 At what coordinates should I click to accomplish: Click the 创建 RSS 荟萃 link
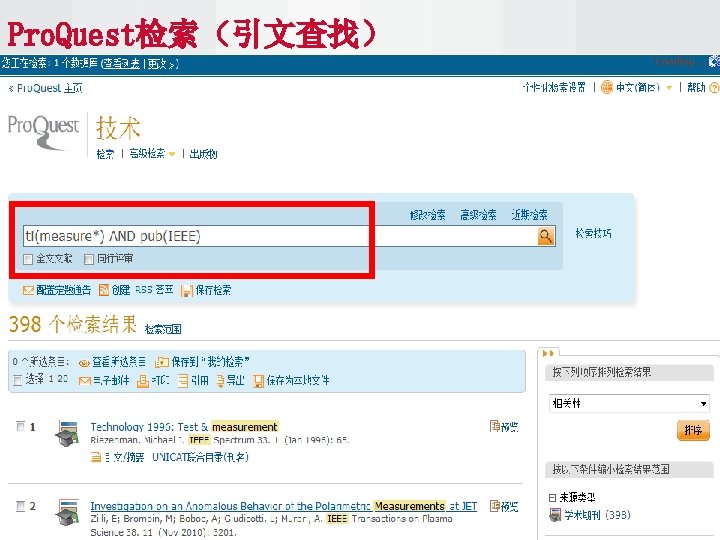point(142,290)
